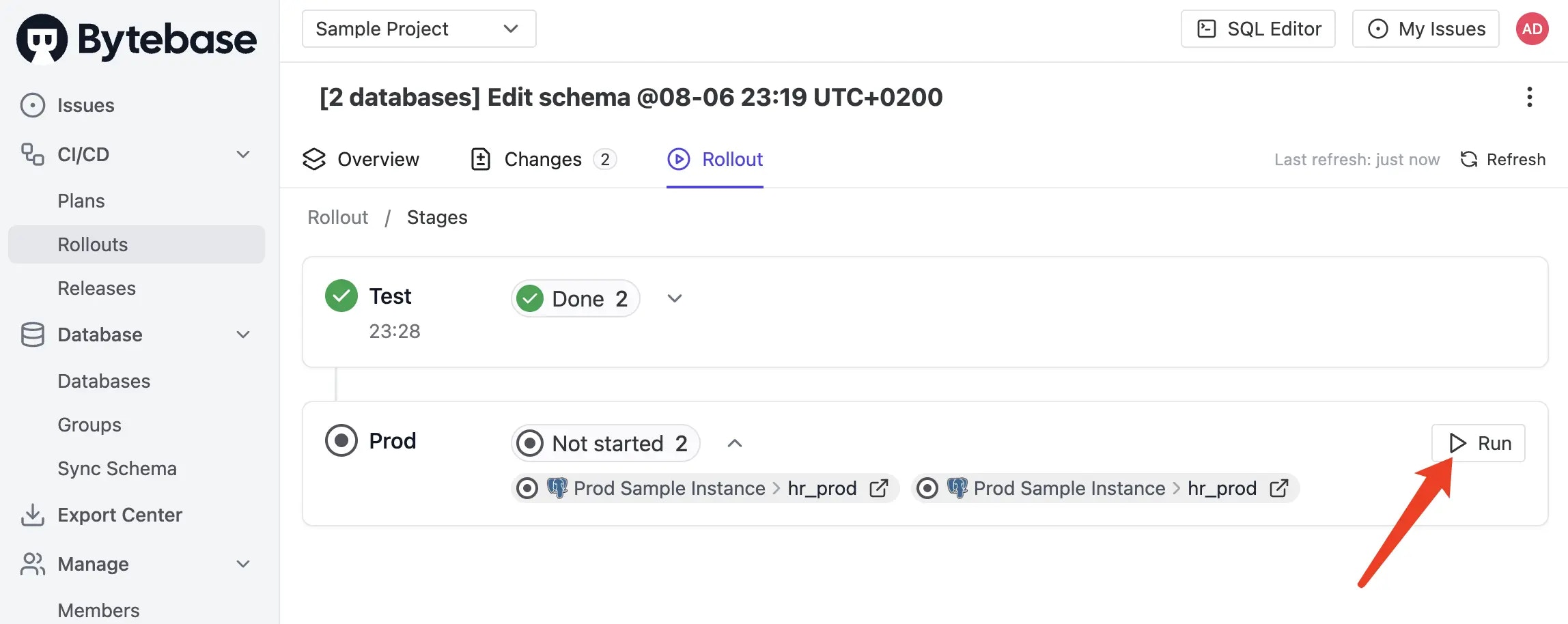Screen dimensions: 1568x624
Task: Open the Sample Project dropdown
Action: tap(419, 29)
